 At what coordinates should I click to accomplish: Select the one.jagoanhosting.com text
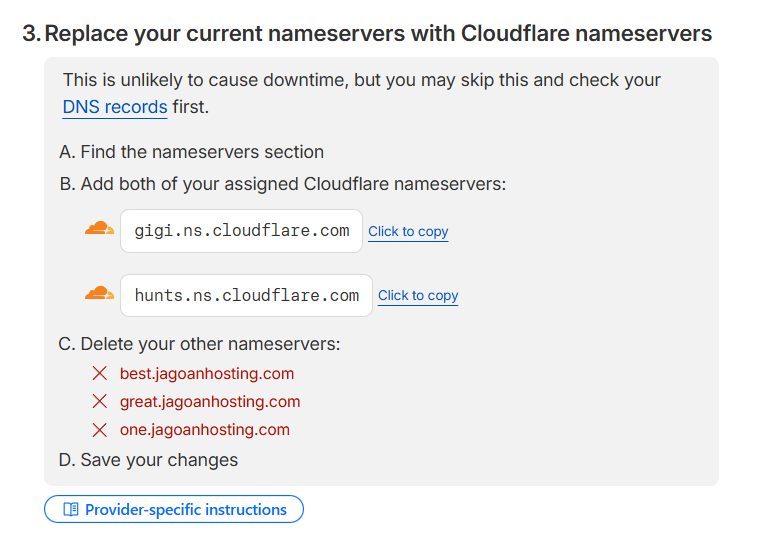pyautogui.click(x=205, y=430)
